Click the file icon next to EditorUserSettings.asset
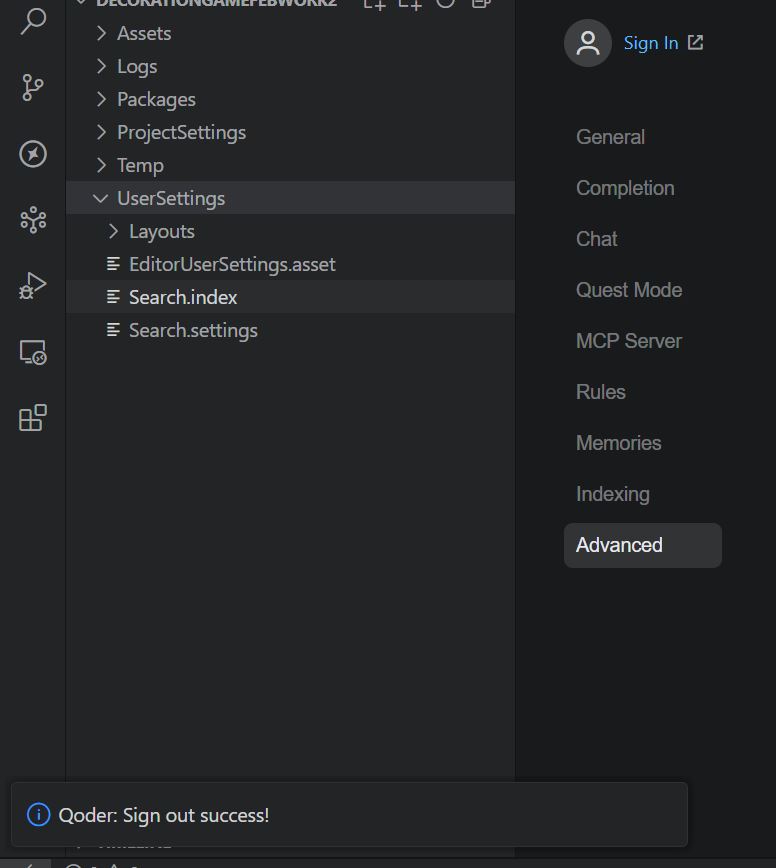This screenshot has width=776, height=868. [x=113, y=264]
